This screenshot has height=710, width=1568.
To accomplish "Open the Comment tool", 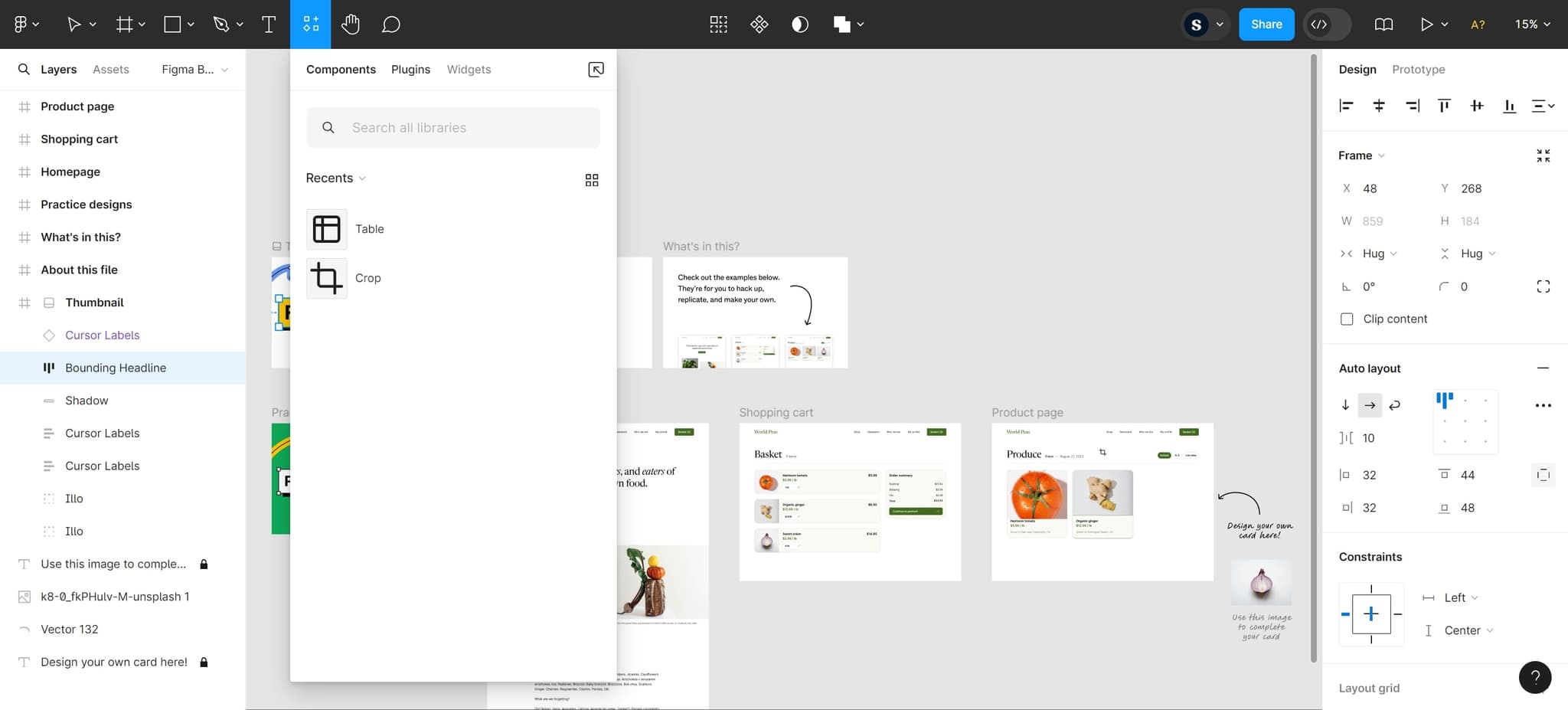I will tap(390, 25).
